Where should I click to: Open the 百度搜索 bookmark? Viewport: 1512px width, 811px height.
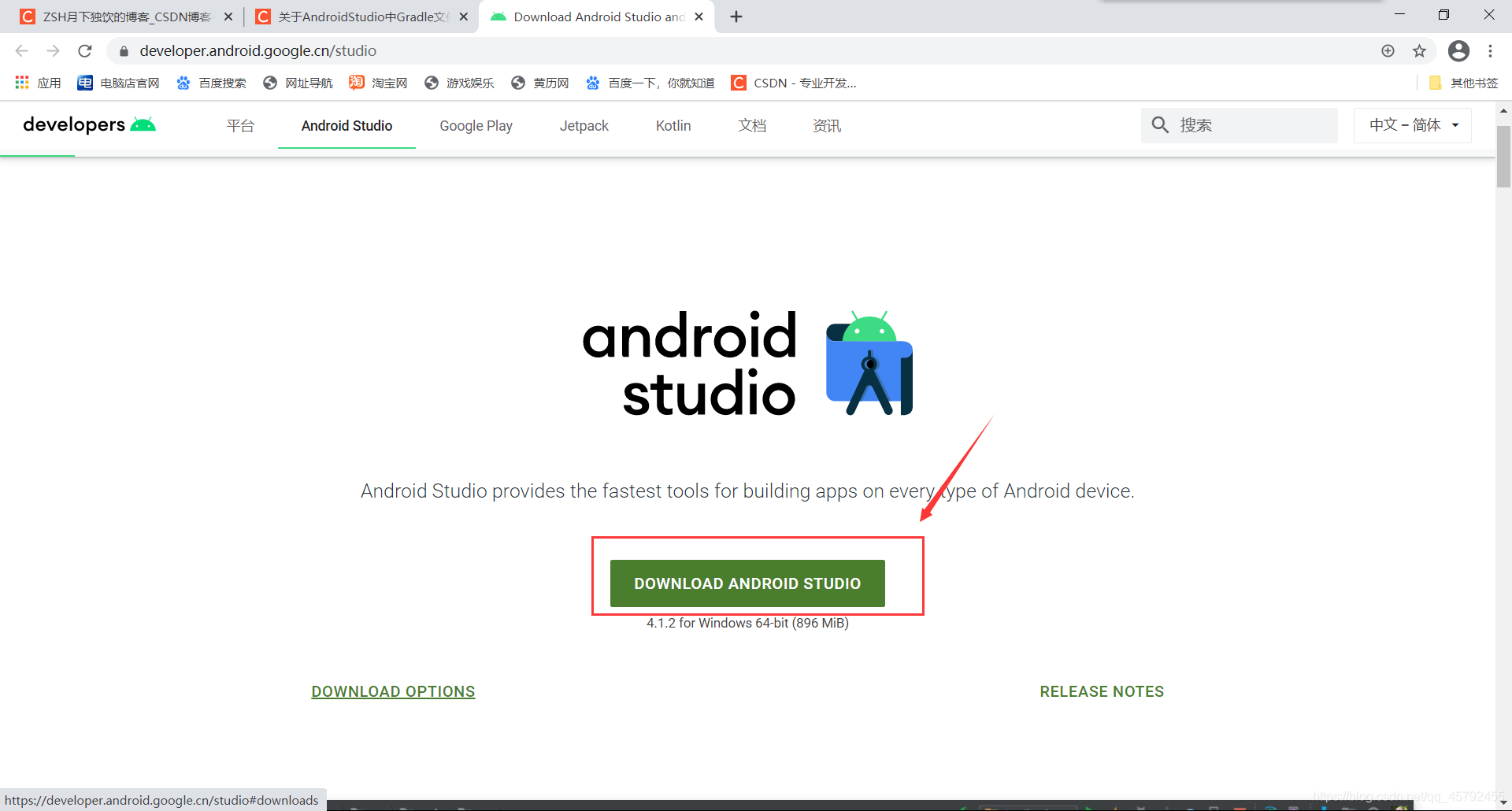(x=211, y=83)
